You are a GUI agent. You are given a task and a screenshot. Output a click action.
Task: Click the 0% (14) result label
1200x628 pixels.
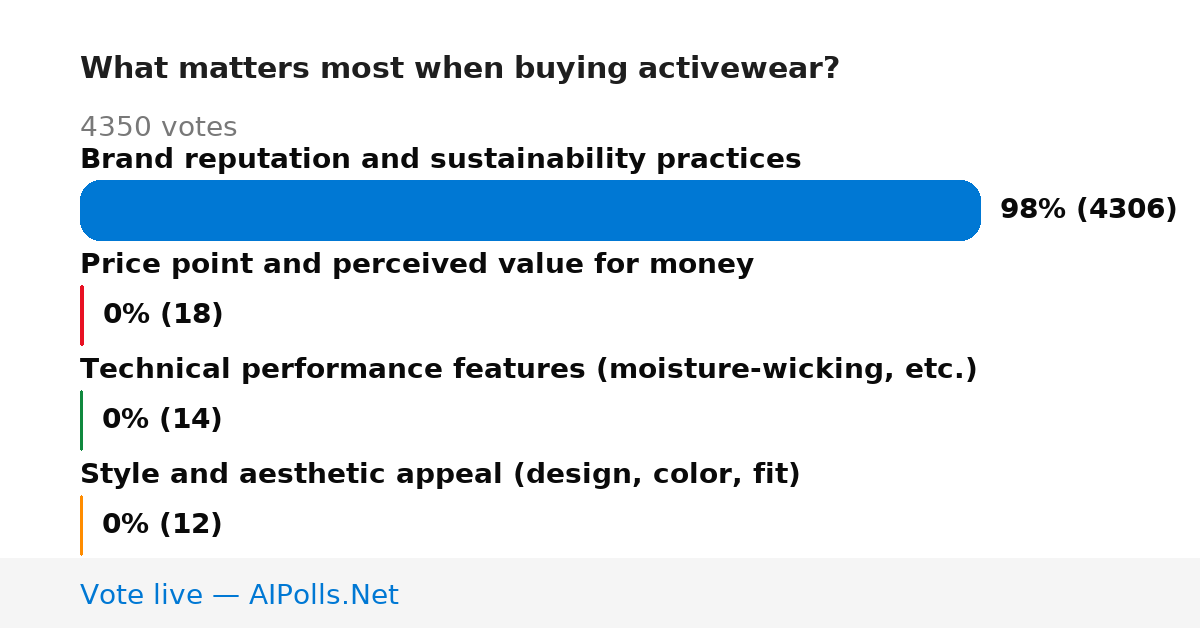(x=162, y=420)
